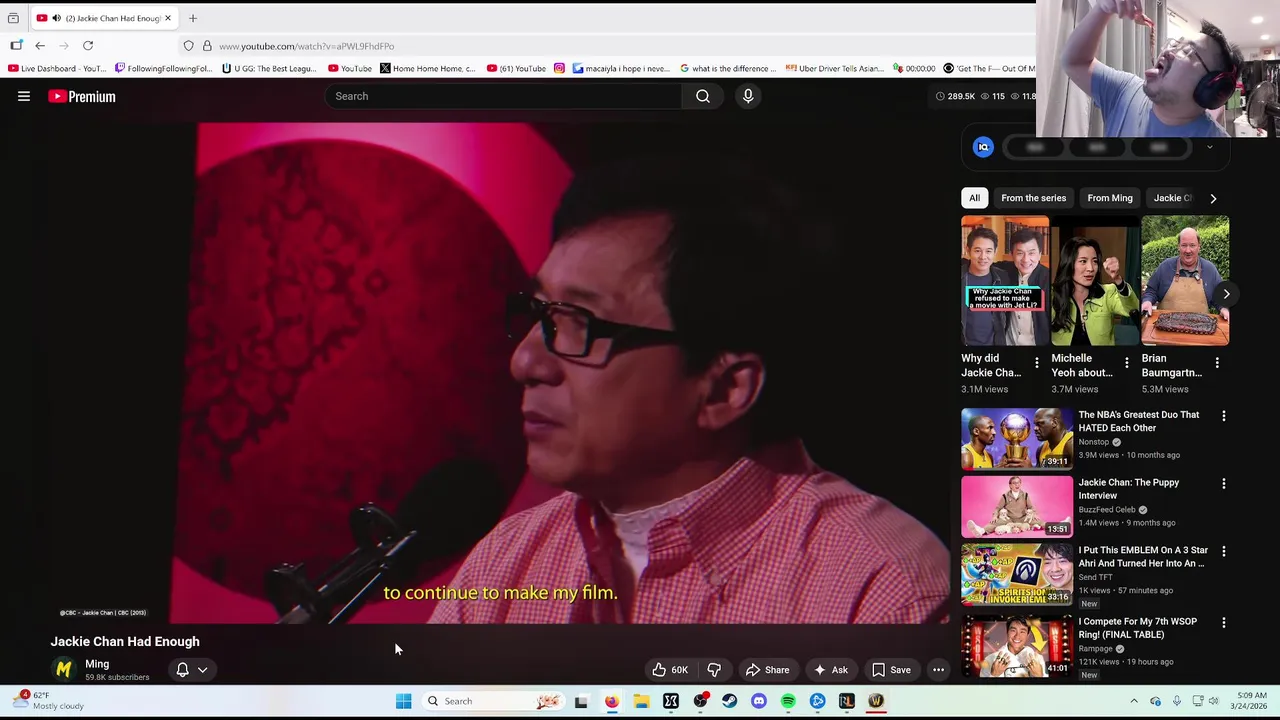Open Brian Baumgartner Short thumbnail

coord(1185,280)
